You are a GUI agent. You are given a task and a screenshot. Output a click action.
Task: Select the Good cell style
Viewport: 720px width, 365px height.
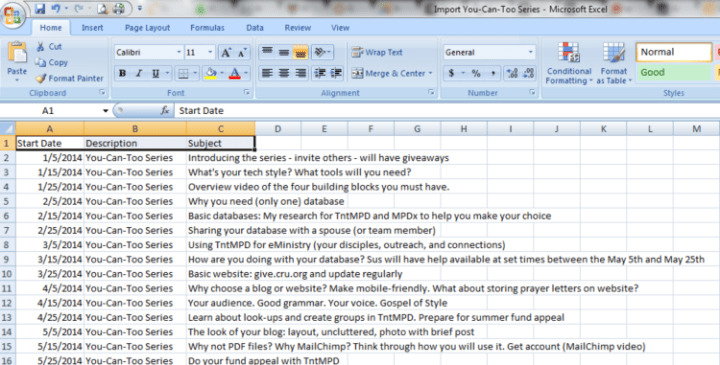[x=674, y=73]
